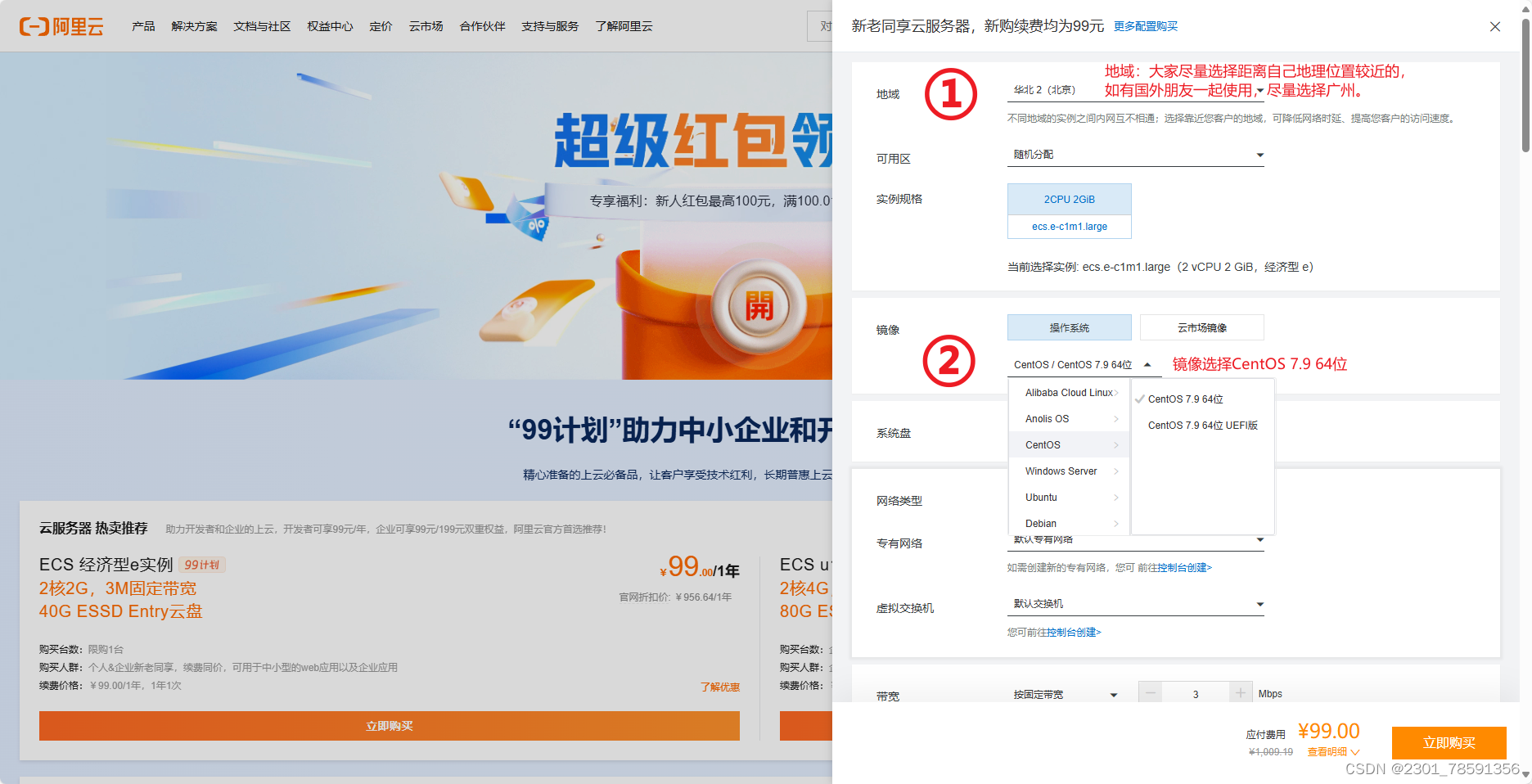Click the 開 red envelope button on banner
This screenshot has width=1532, height=784.
point(759,306)
